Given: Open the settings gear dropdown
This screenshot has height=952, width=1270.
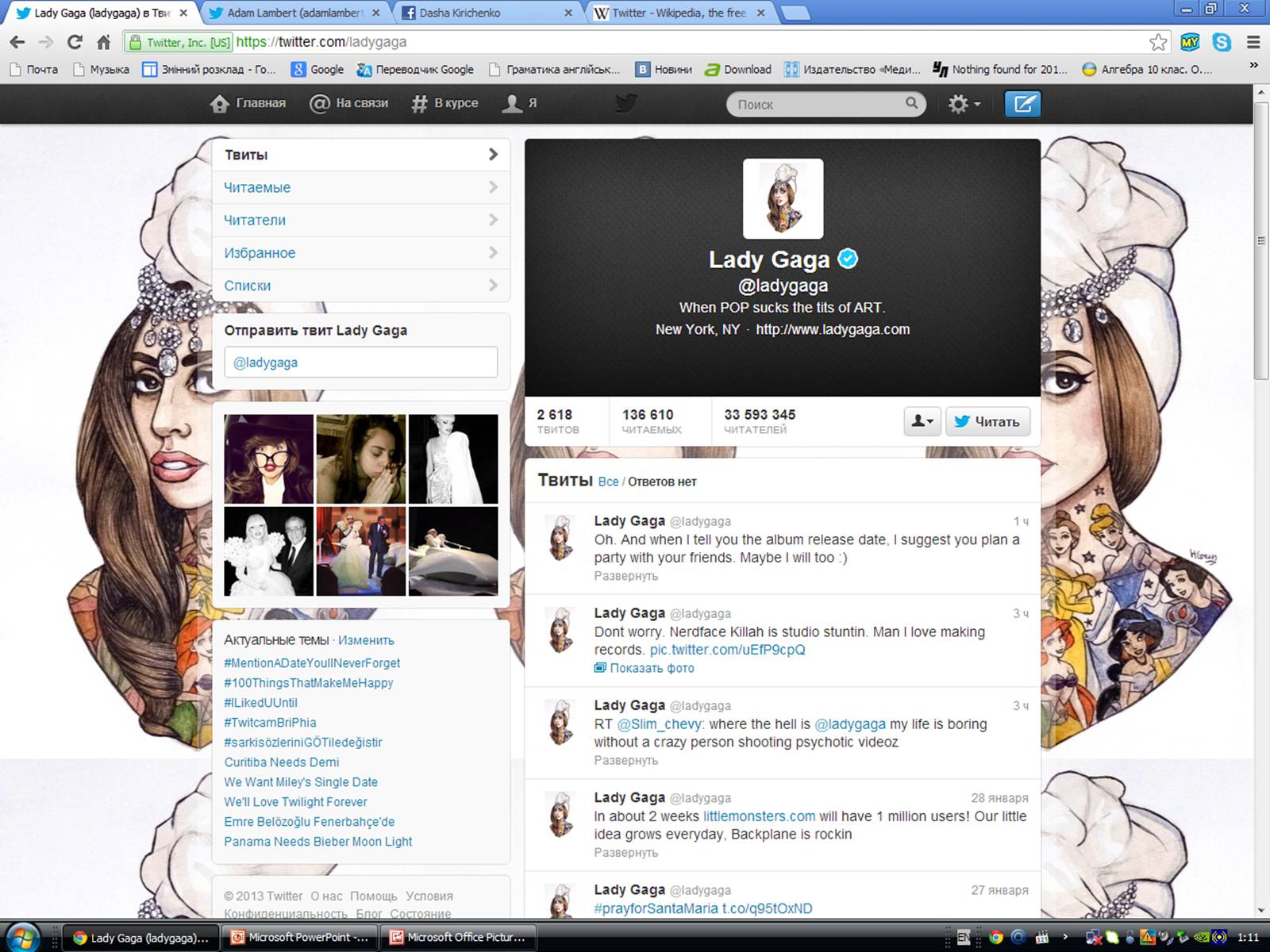Looking at the screenshot, I should click(964, 104).
